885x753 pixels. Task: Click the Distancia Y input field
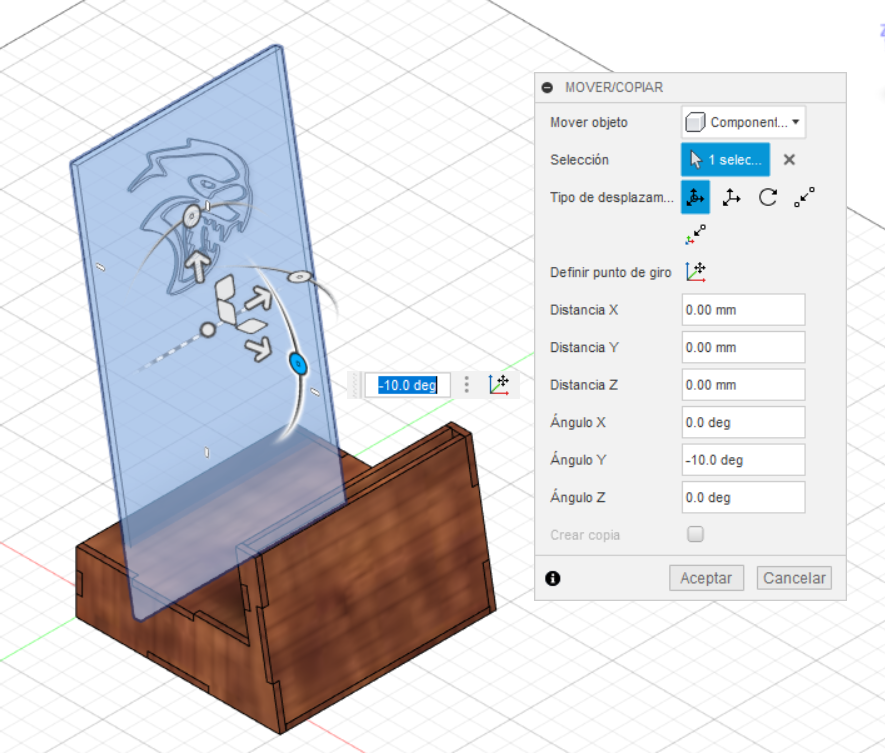(x=743, y=347)
